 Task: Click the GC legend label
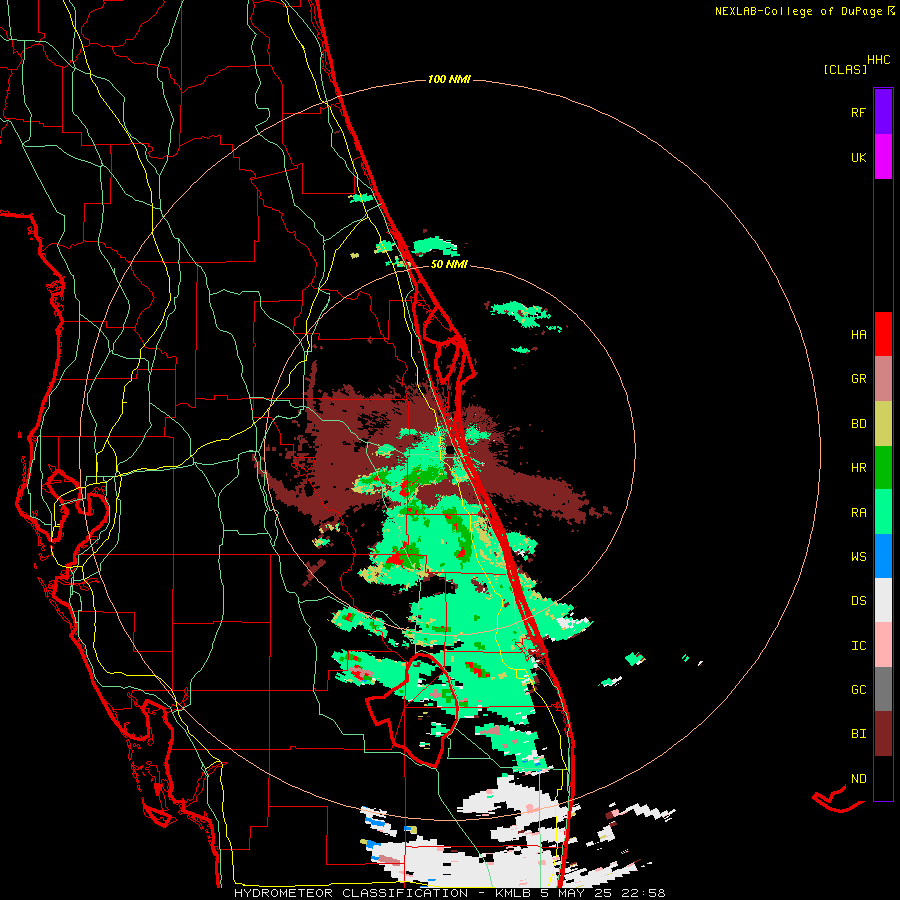pos(858,689)
